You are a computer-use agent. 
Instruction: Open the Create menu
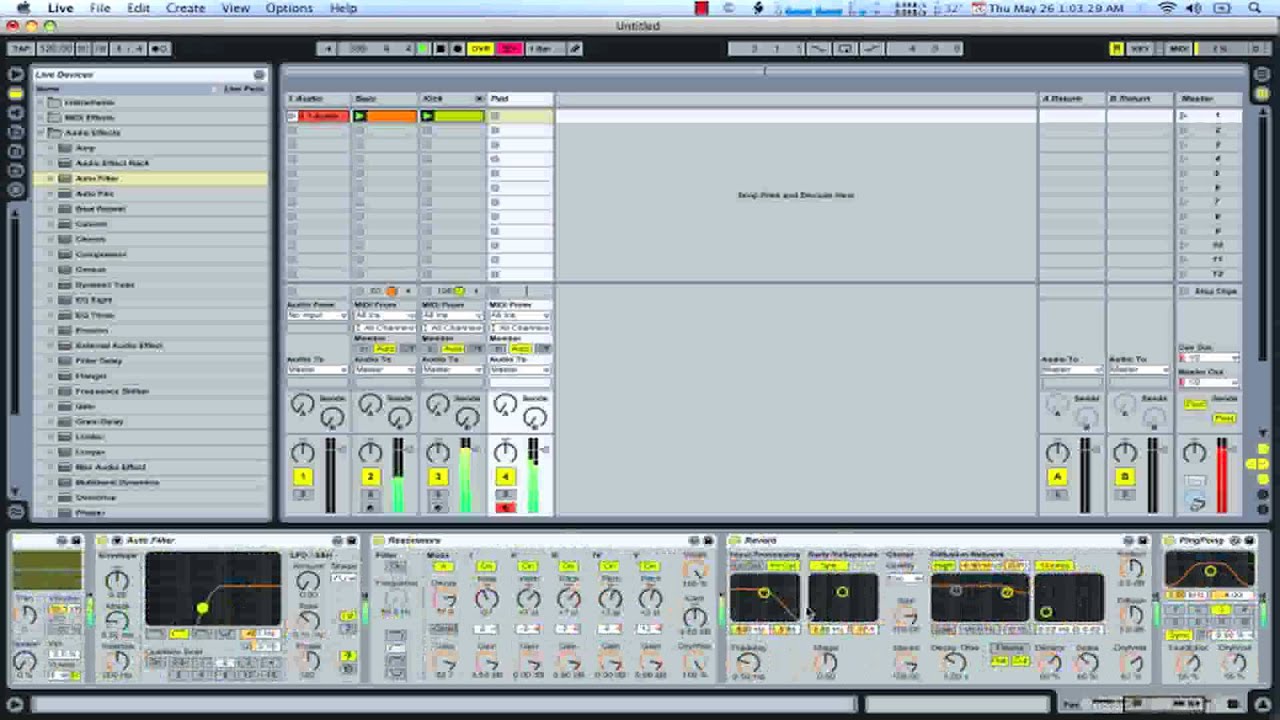[185, 8]
